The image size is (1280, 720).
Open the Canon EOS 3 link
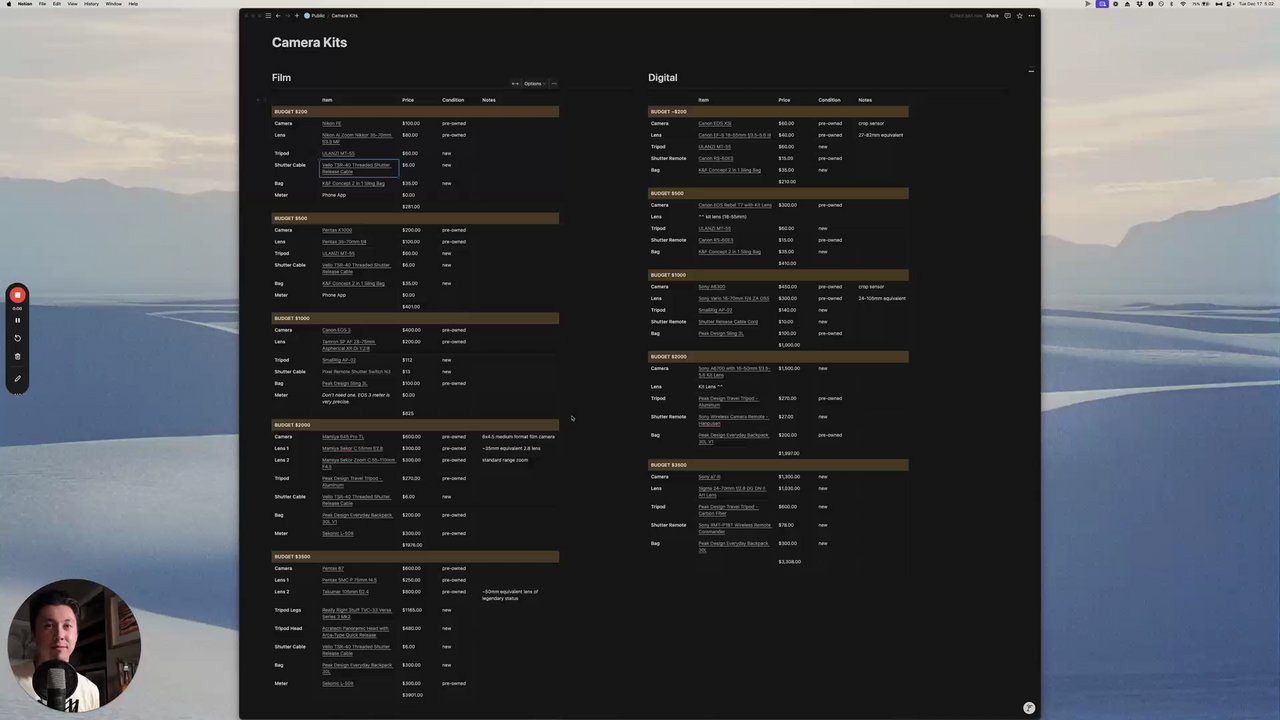coord(336,331)
